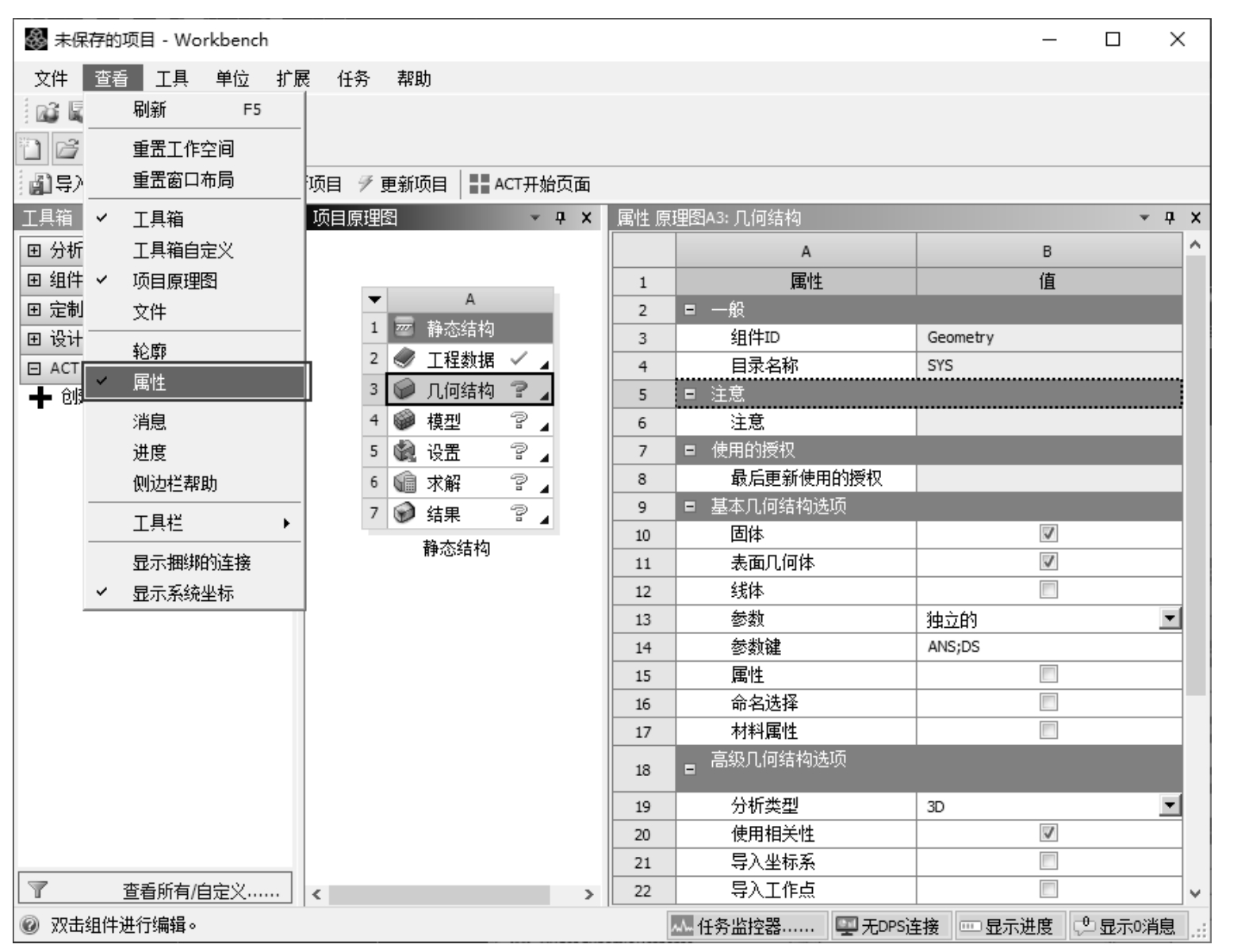Select the 结果 cell icon
This screenshot has height=952, width=1245.
click(x=404, y=513)
